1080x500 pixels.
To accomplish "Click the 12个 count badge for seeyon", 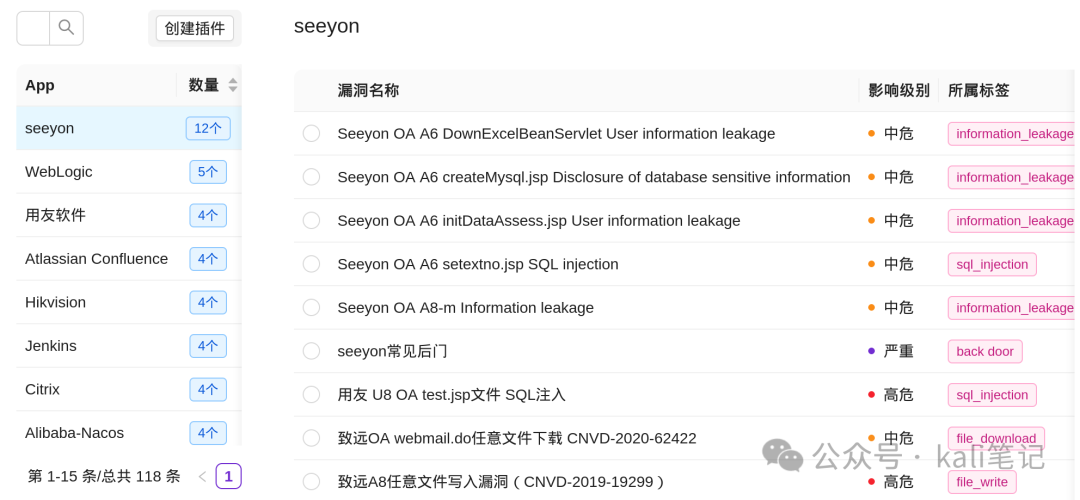I will point(208,129).
